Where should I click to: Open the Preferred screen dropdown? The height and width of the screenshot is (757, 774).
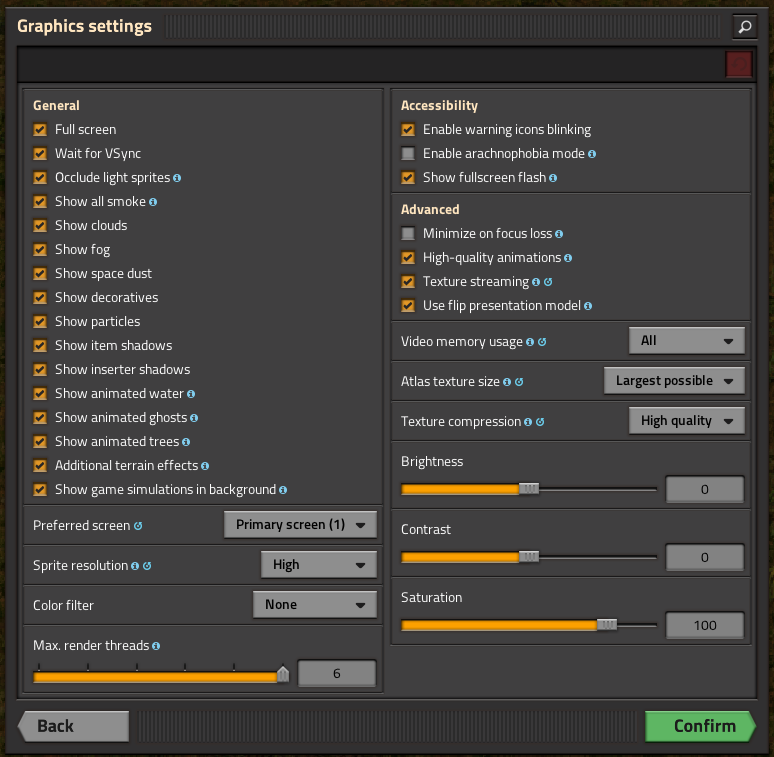300,525
